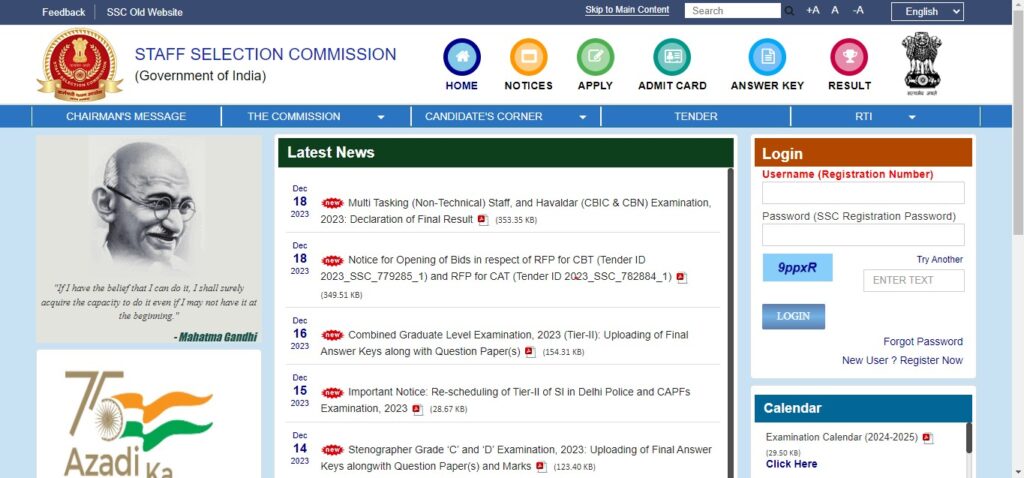The image size is (1024, 478).
Task: Click Examination Calendar (2024-2025) text
Action: point(842,437)
